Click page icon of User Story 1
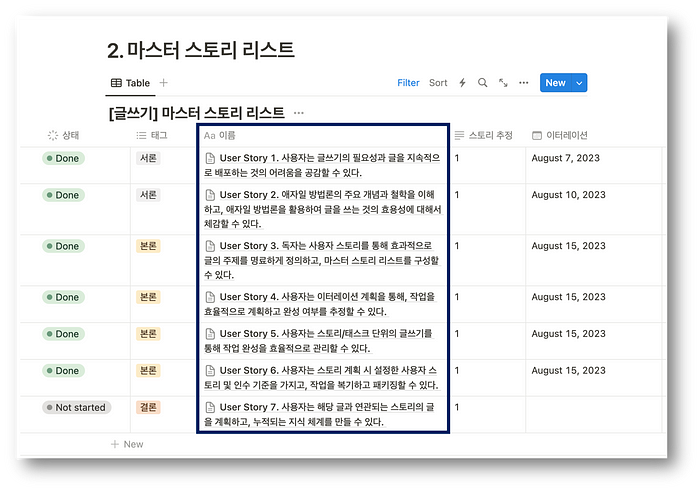This screenshot has width=700, height=492. (210, 158)
